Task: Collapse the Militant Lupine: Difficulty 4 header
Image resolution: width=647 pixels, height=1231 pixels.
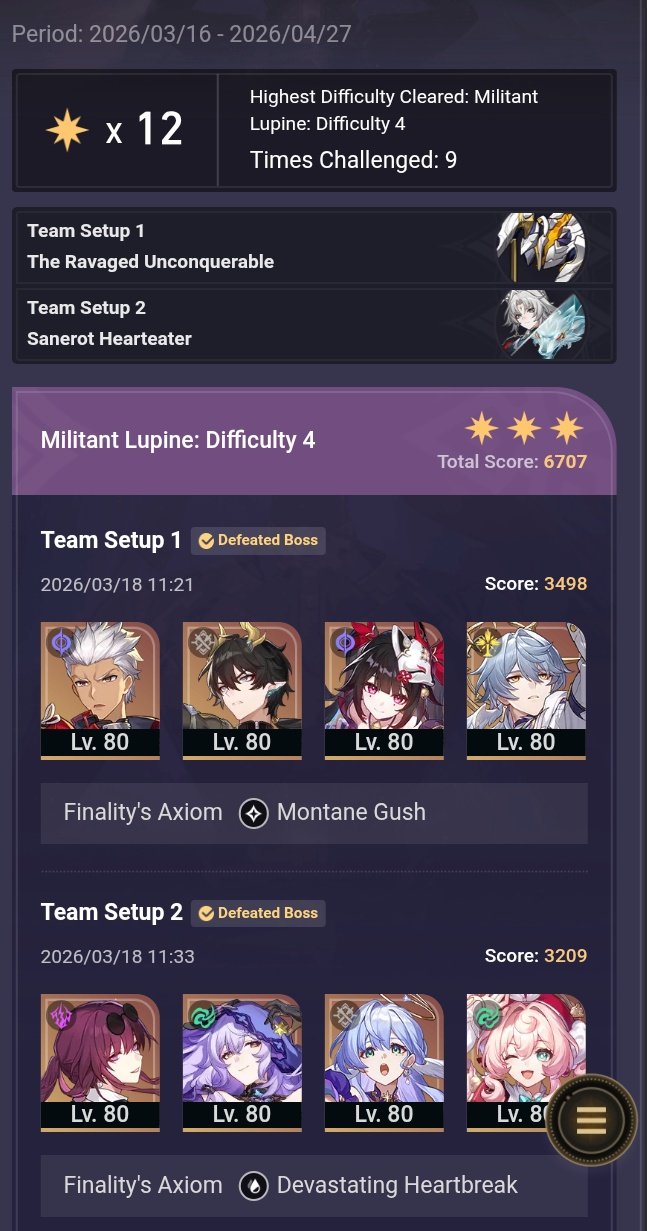Action: [314, 441]
